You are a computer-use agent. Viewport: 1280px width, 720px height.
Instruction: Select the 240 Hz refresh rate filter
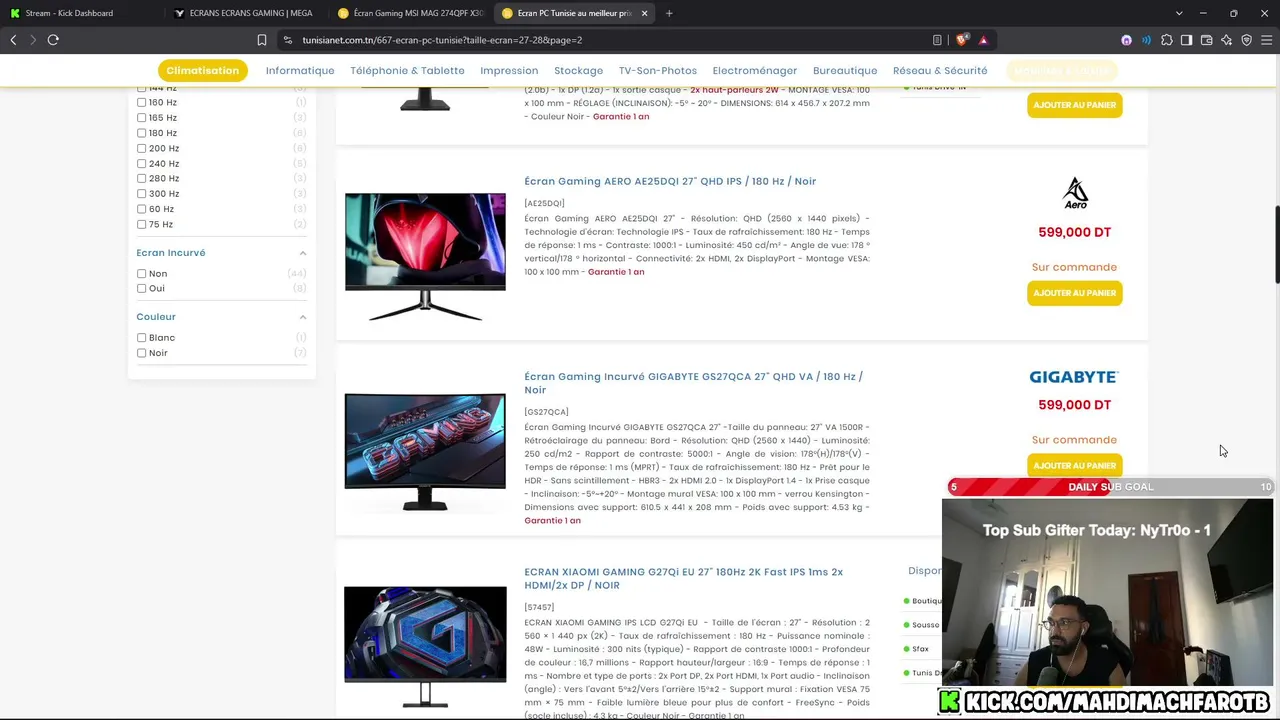pyautogui.click(x=141, y=164)
